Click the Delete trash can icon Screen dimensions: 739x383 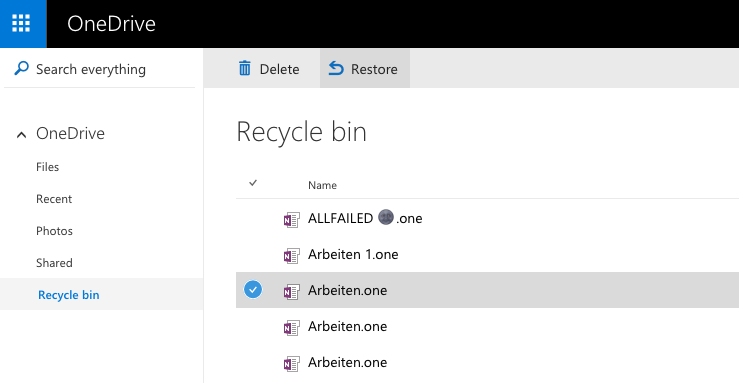coord(245,68)
